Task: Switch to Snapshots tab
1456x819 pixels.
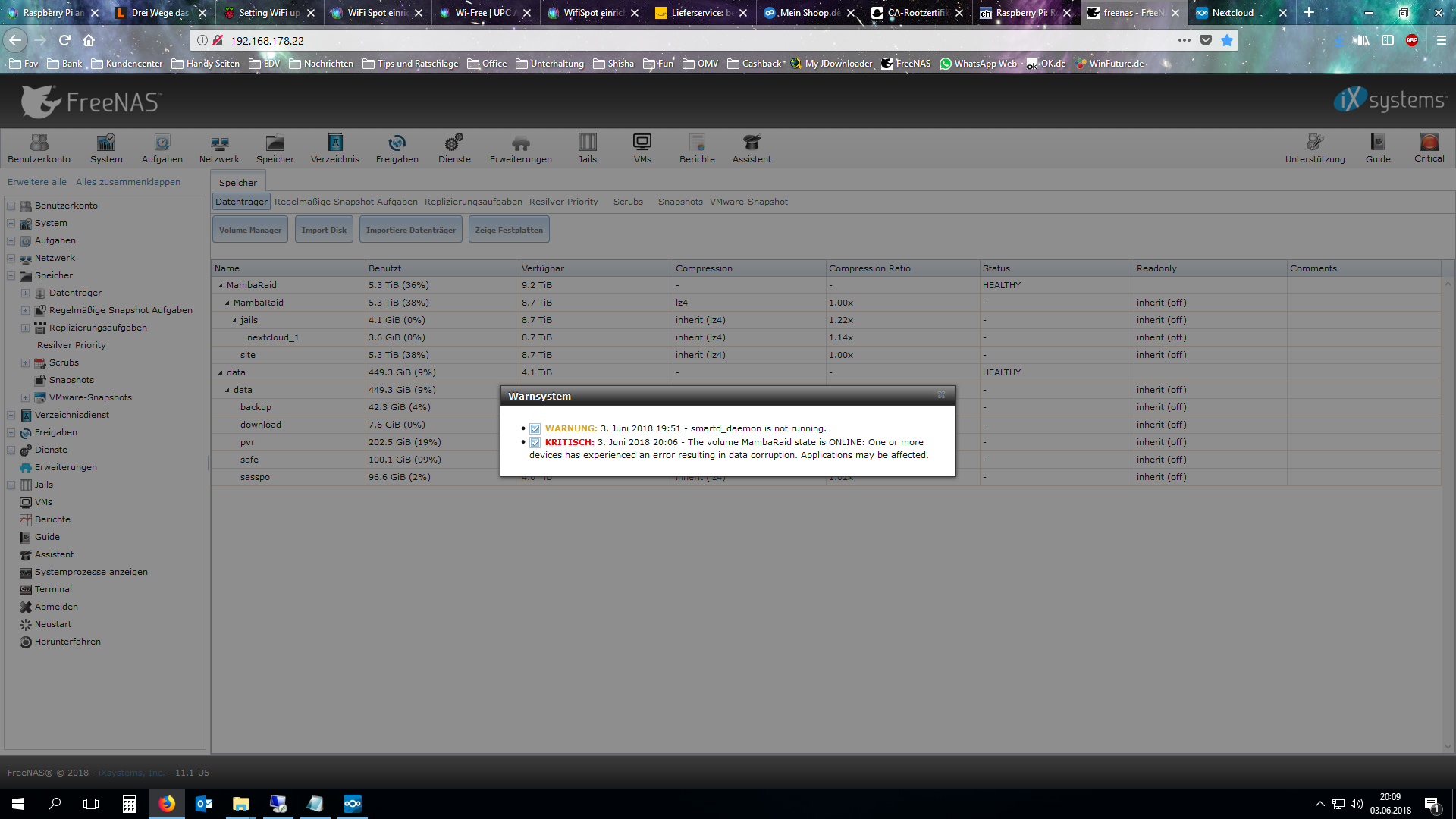Action: coord(680,202)
